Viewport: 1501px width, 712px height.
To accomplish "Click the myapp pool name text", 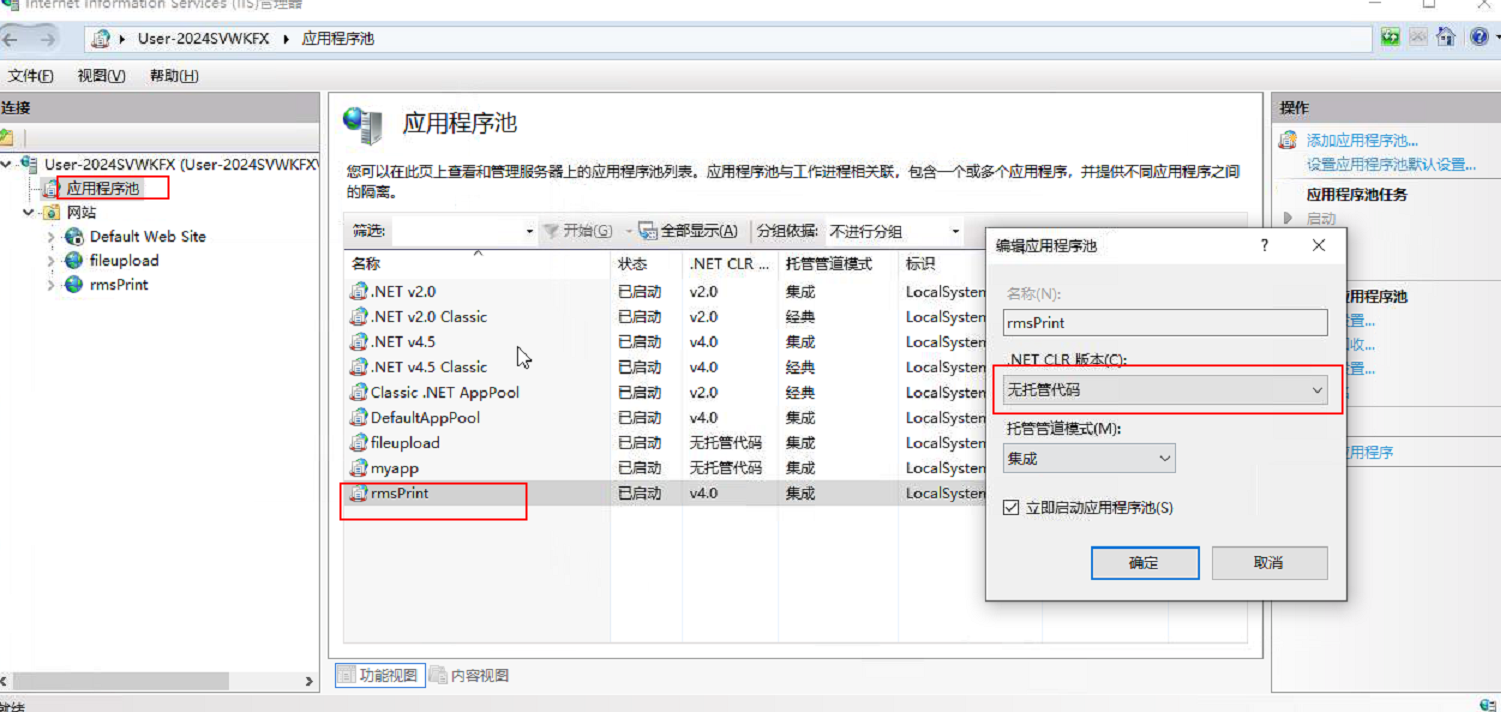I will tap(395, 468).
